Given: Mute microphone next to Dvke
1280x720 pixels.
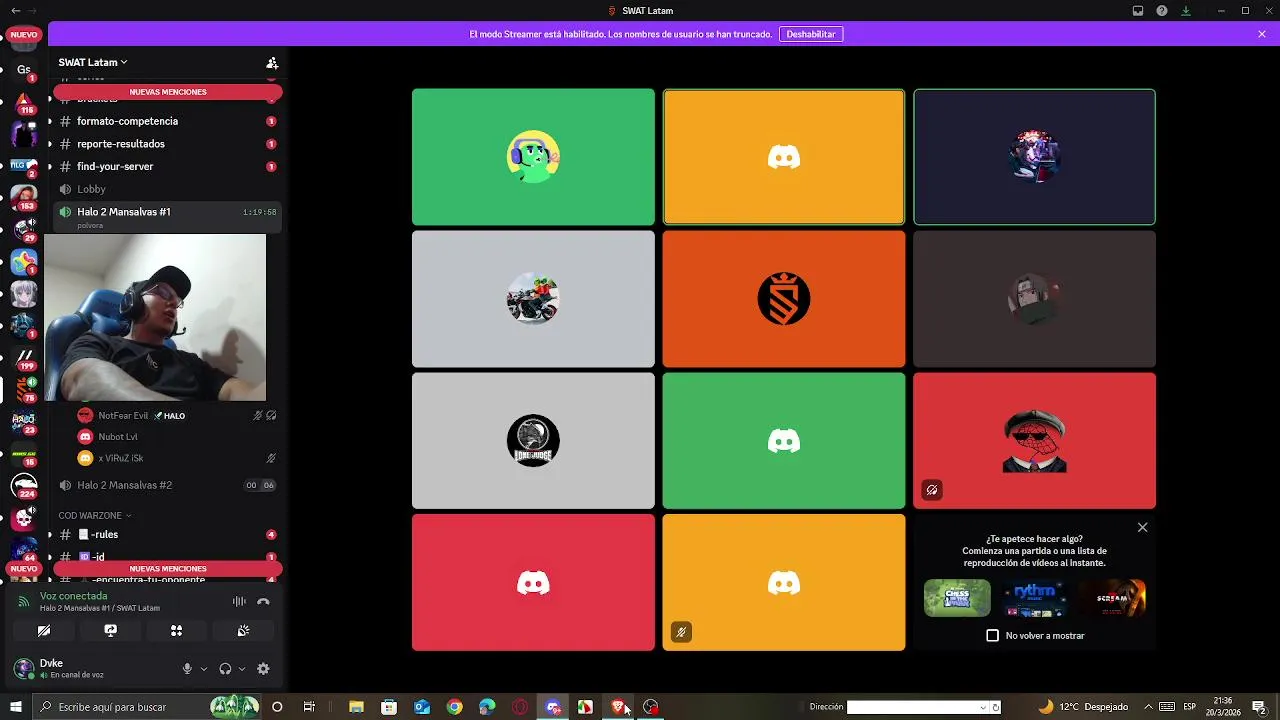Looking at the screenshot, I should pyautogui.click(x=187, y=669).
